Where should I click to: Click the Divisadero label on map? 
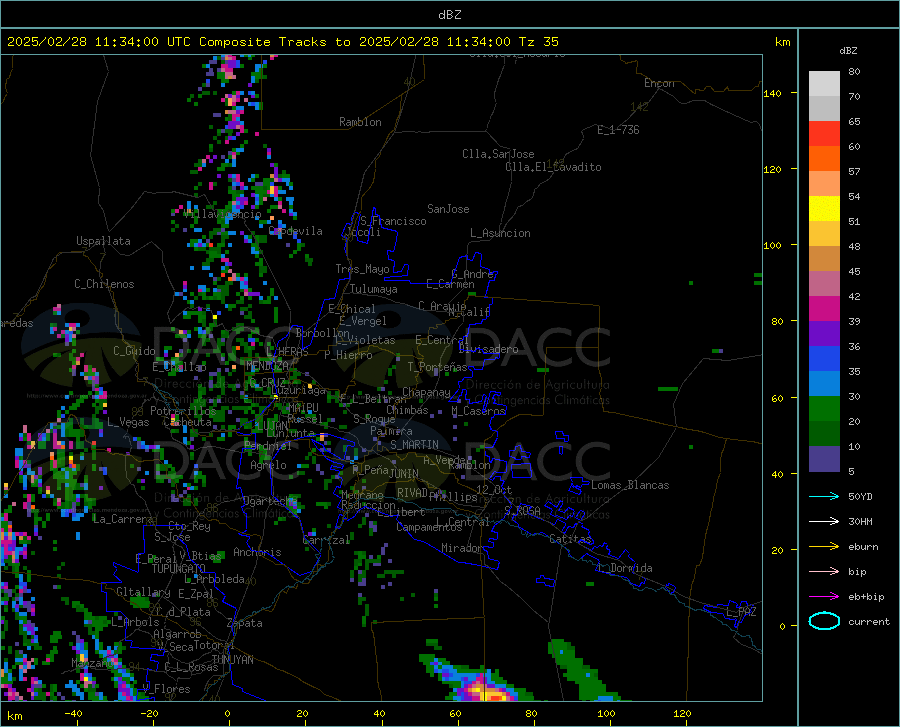488,349
